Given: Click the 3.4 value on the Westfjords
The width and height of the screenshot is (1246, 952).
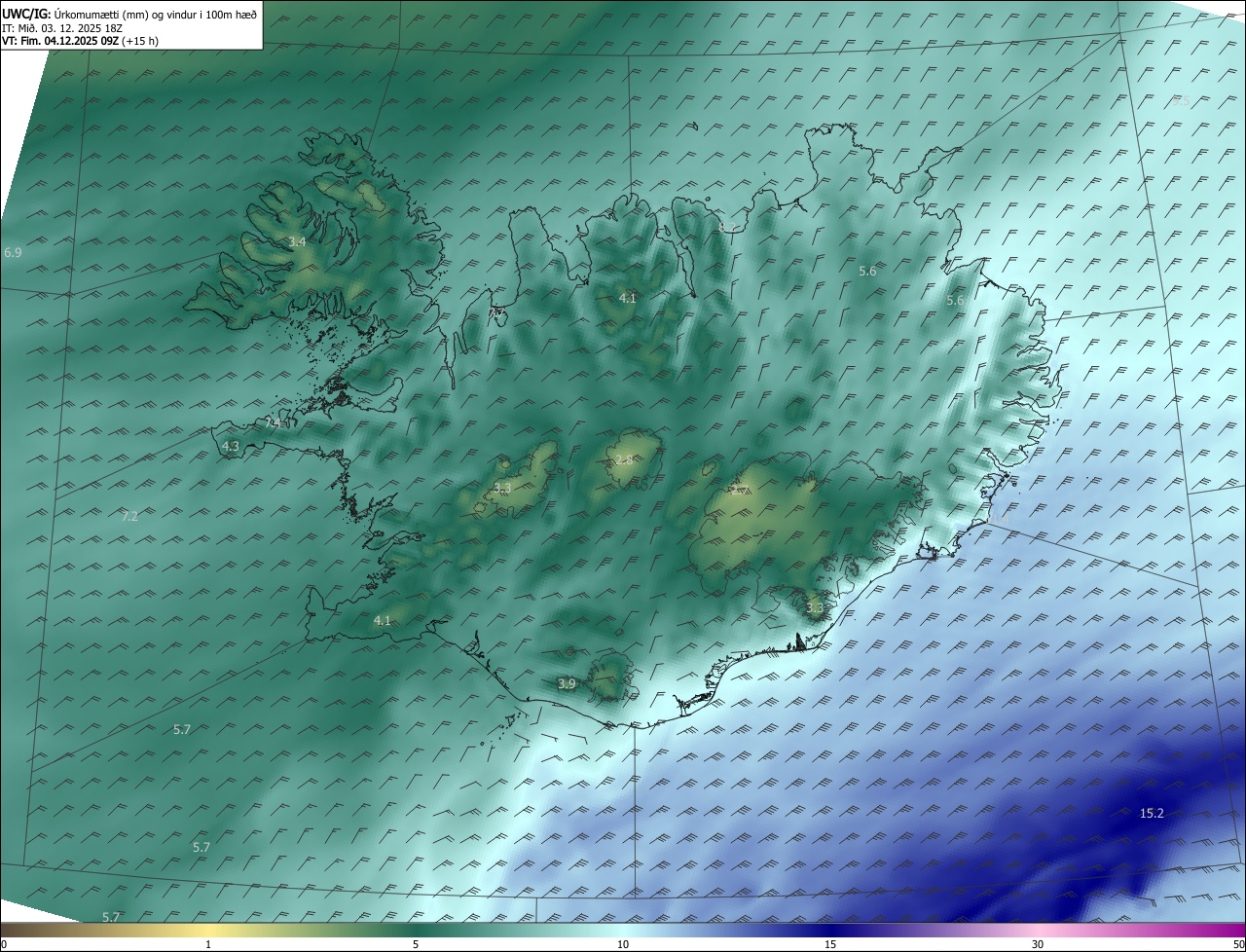Looking at the screenshot, I should tap(298, 241).
